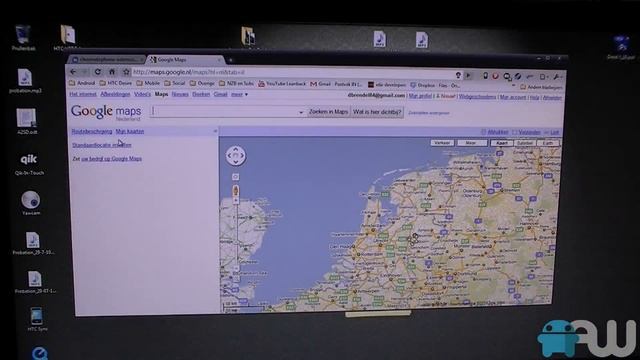640x360 pixels.
Task: Open the Prullenbak desktop icon
Action: coord(23,38)
